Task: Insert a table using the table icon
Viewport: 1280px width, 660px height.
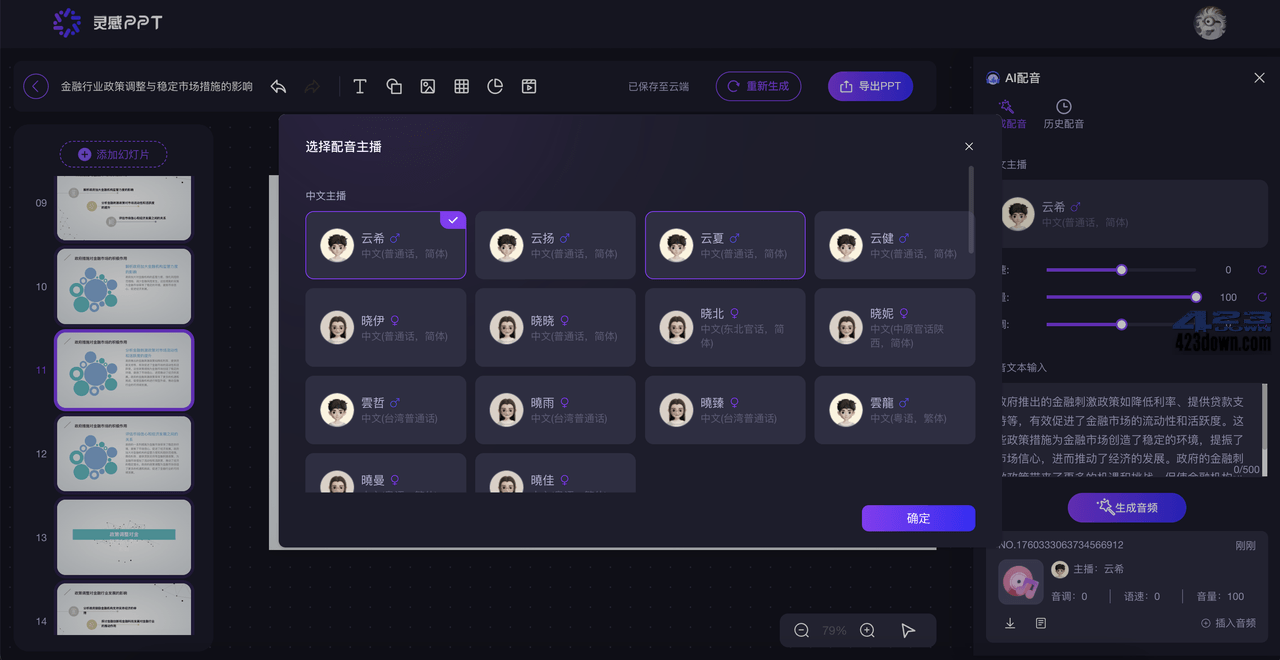Action: click(461, 86)
